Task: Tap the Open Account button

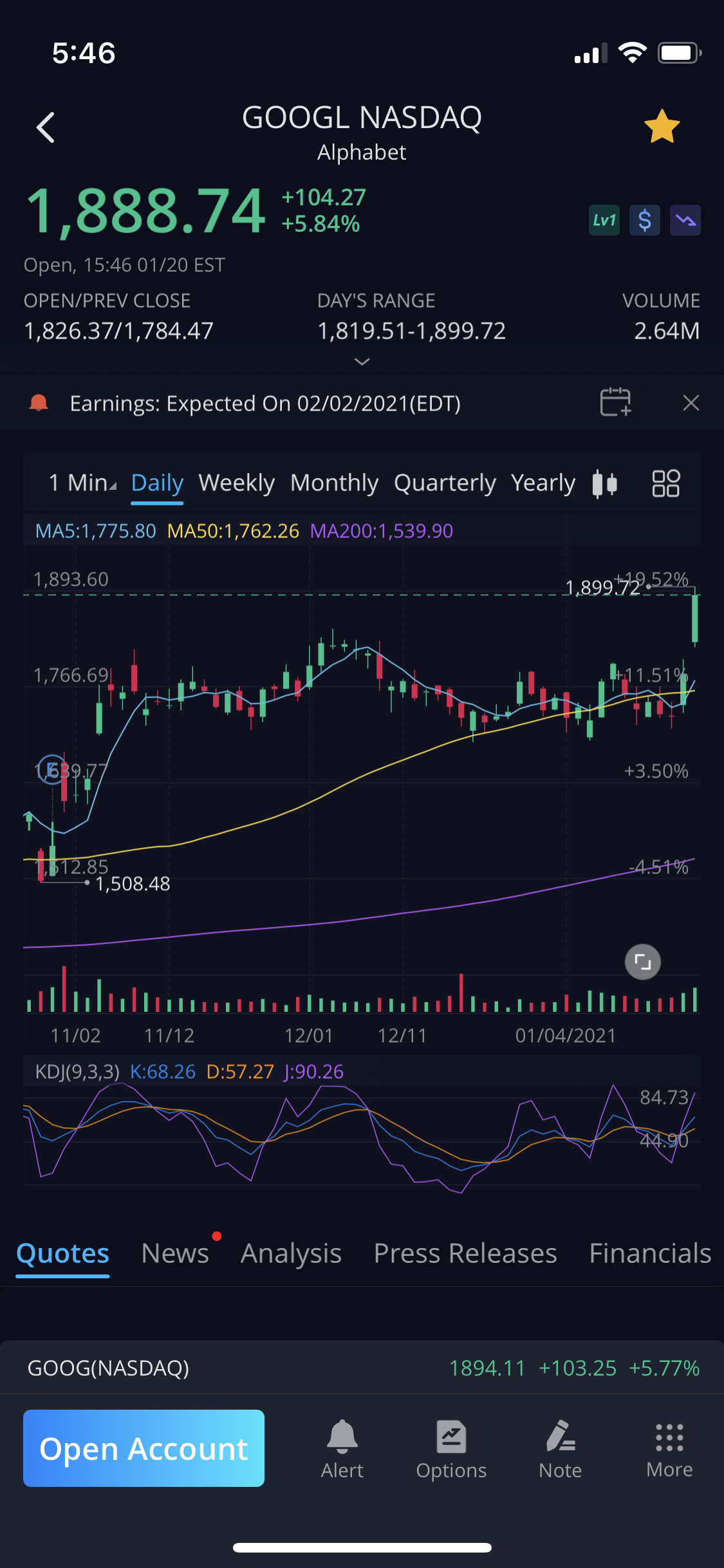Action: tap(144, 1448)
